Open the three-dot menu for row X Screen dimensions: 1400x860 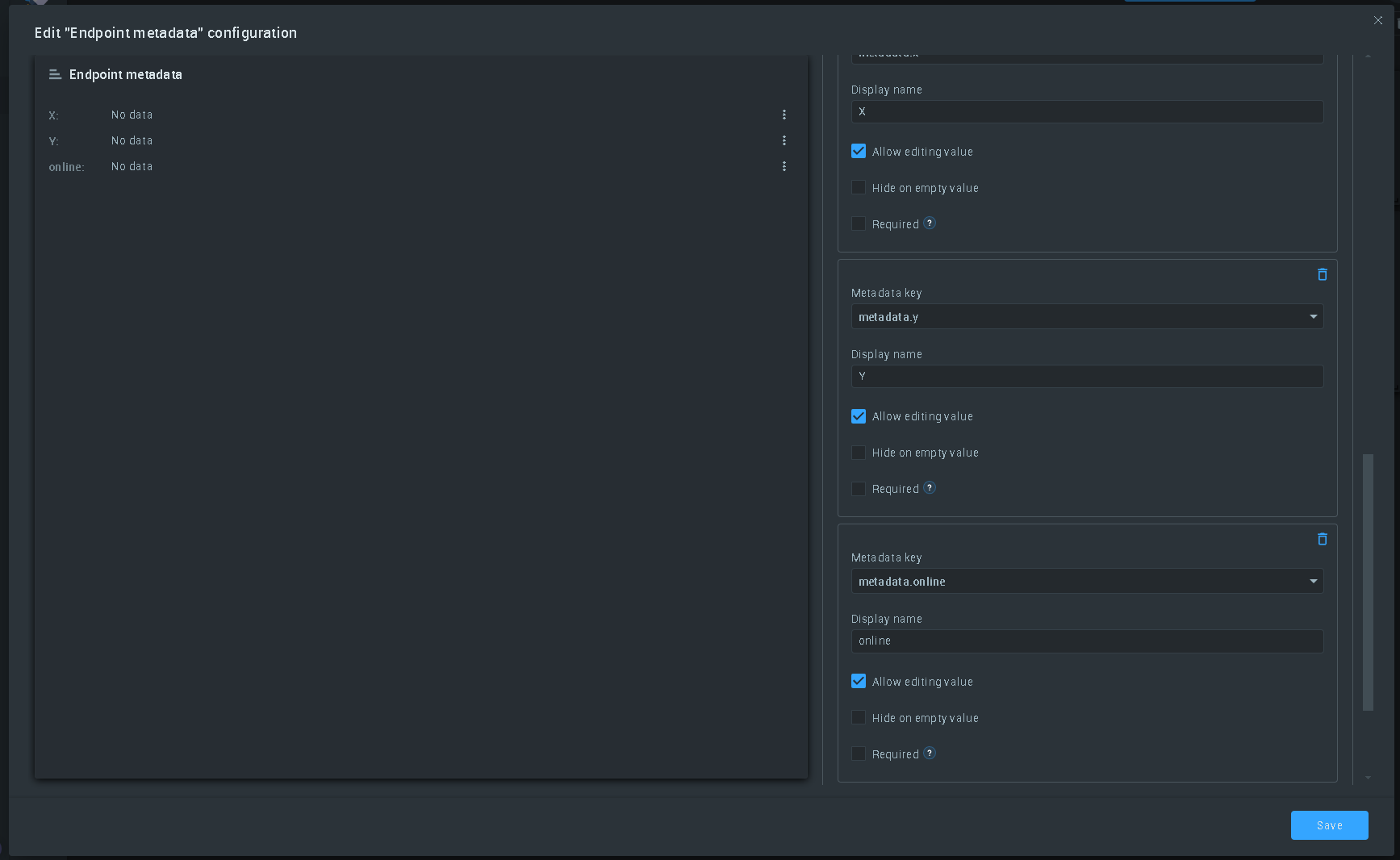click(784, 115)
